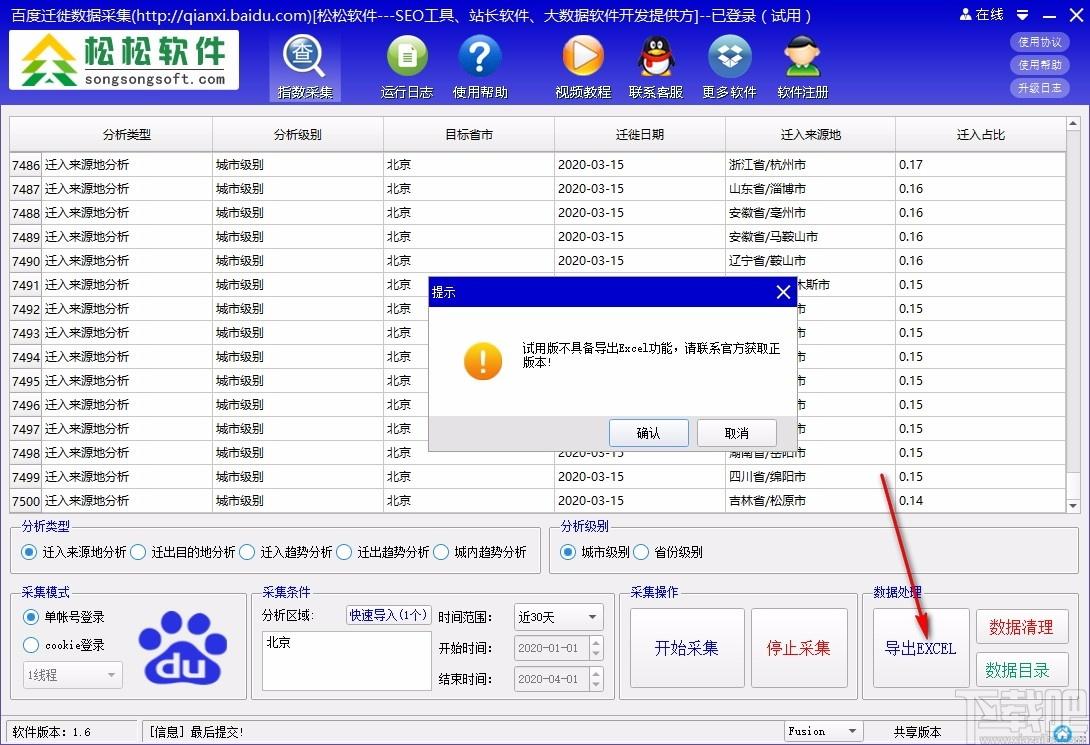Click the Baidu paw logo
The height and width of the screenshot is (745, 1090).
[x=182, y=647]
